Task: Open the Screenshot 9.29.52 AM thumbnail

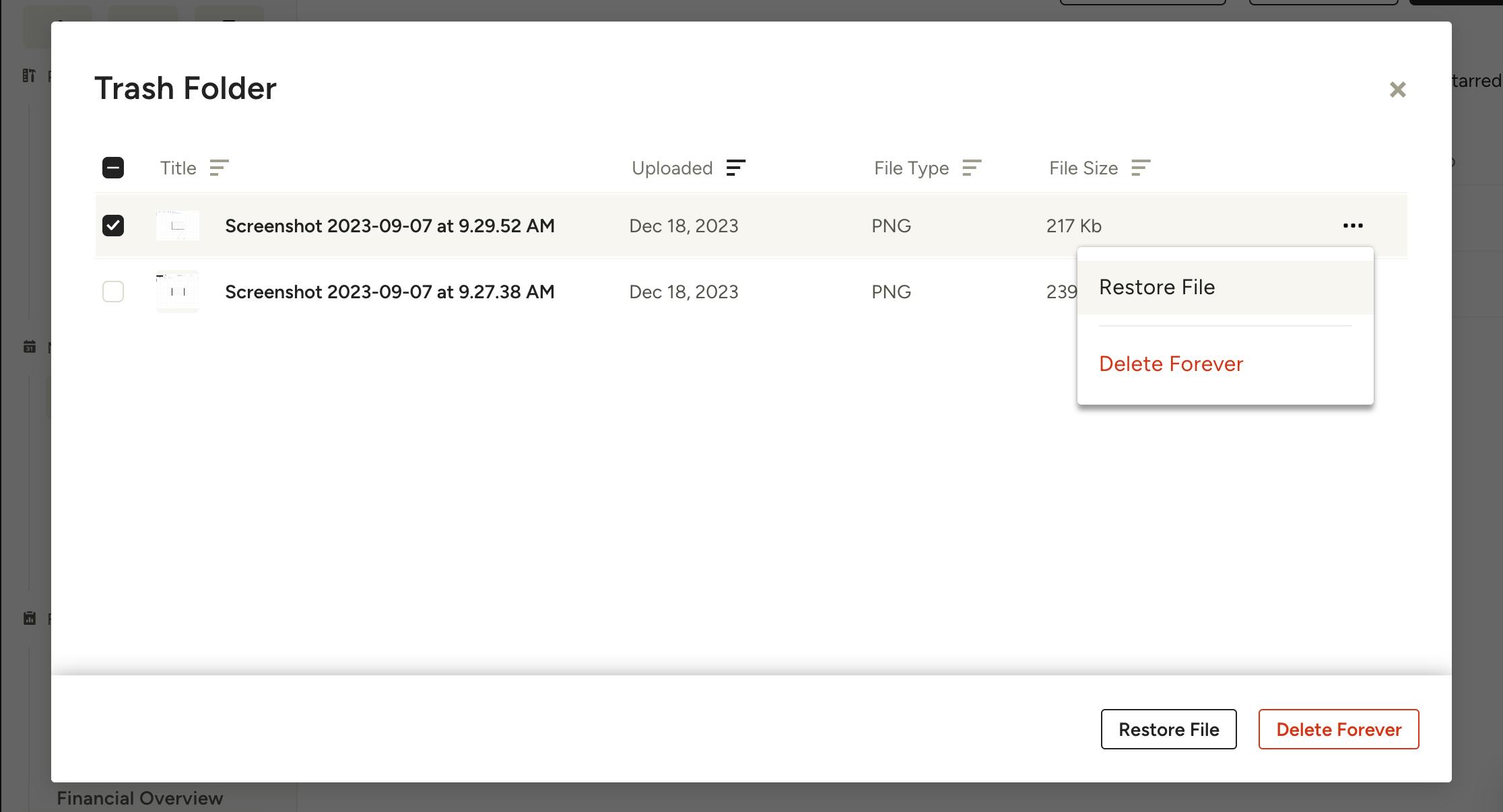Action: [x=178, y=226]
